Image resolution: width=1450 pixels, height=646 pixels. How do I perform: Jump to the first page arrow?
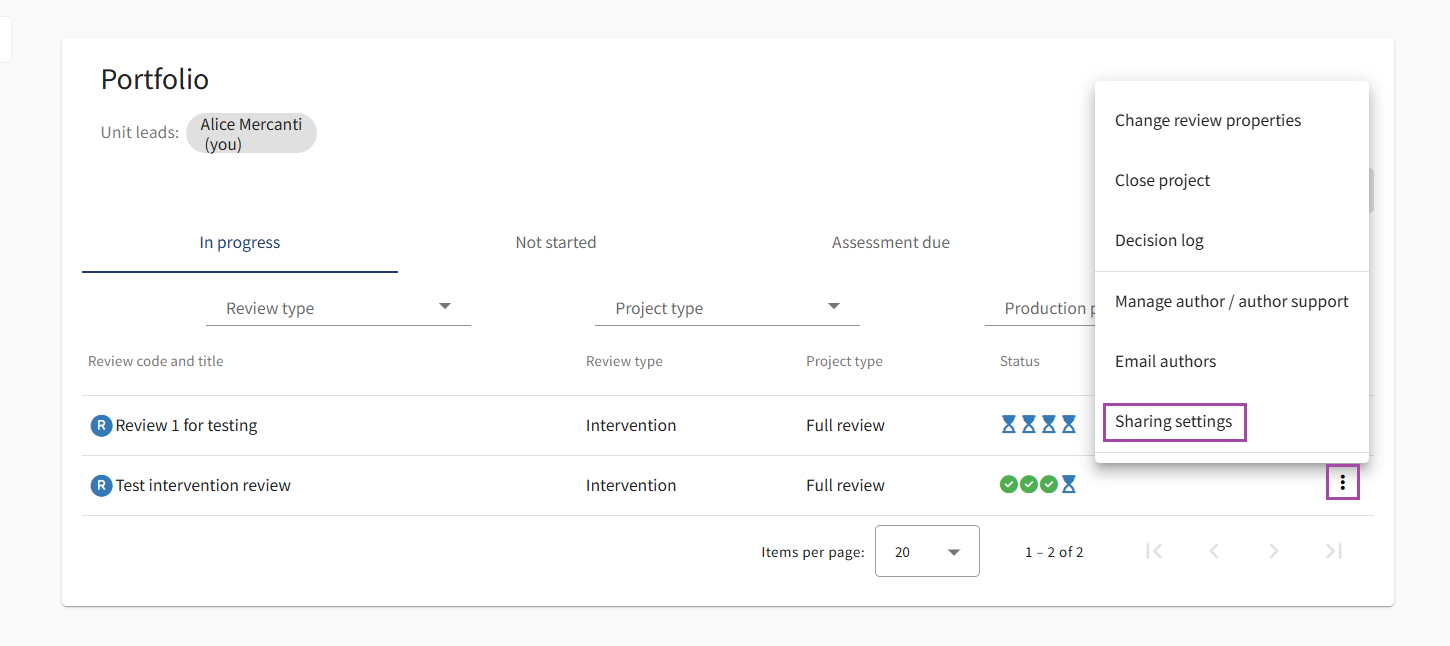1154,551
